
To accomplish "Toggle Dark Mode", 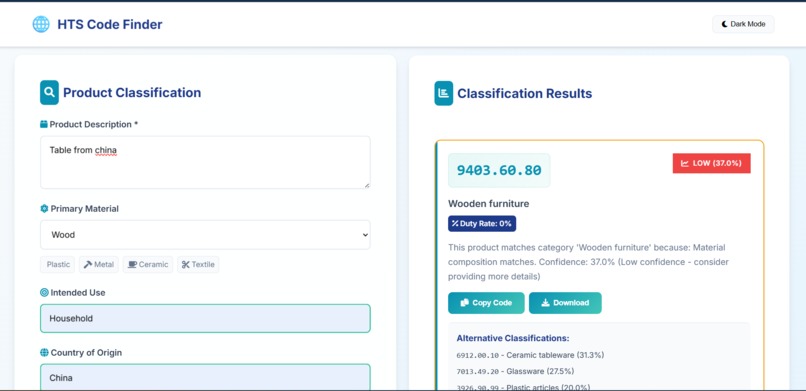I will coord(743,24).
